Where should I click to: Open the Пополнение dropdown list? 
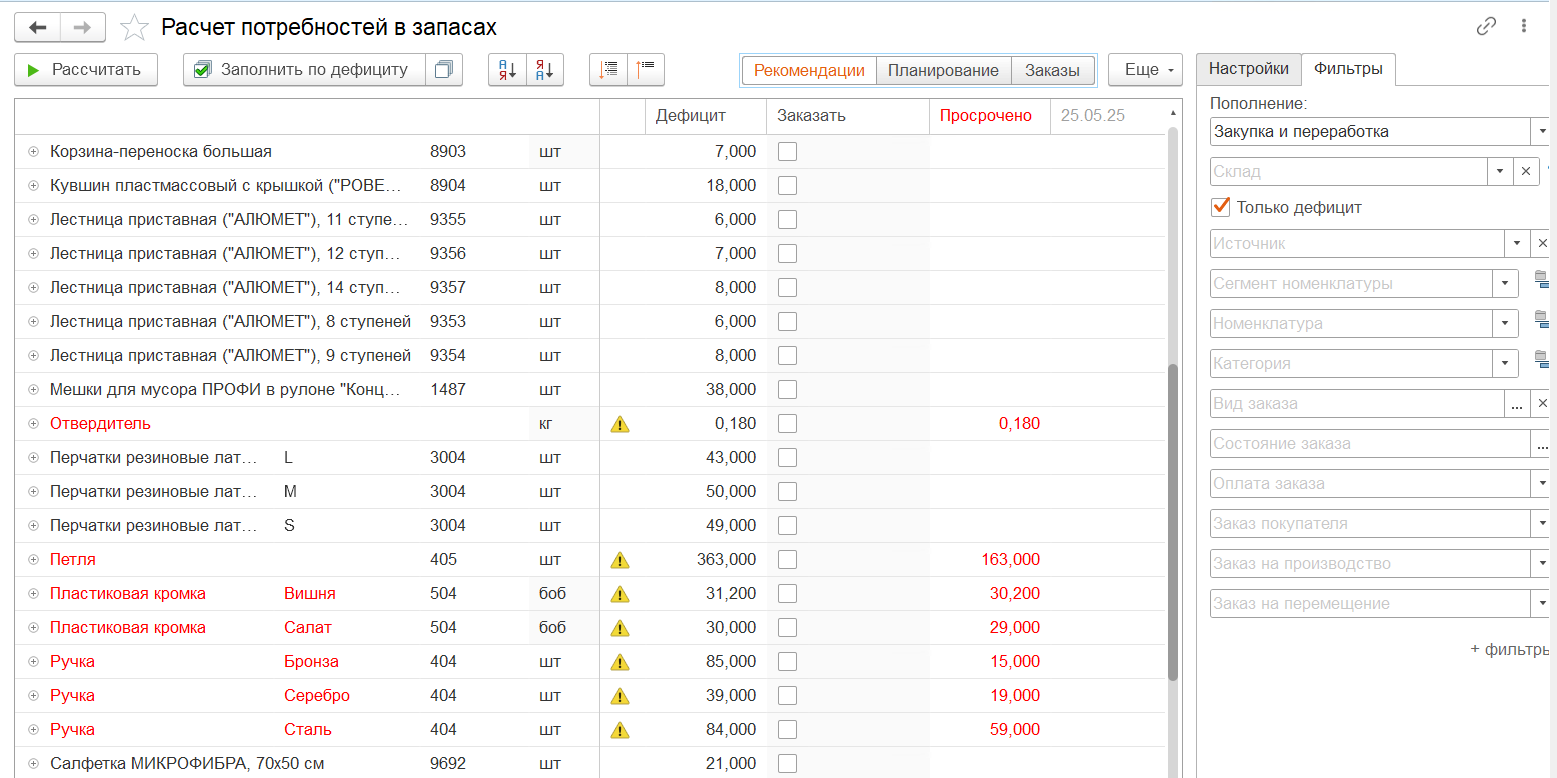coord(1539,131)
